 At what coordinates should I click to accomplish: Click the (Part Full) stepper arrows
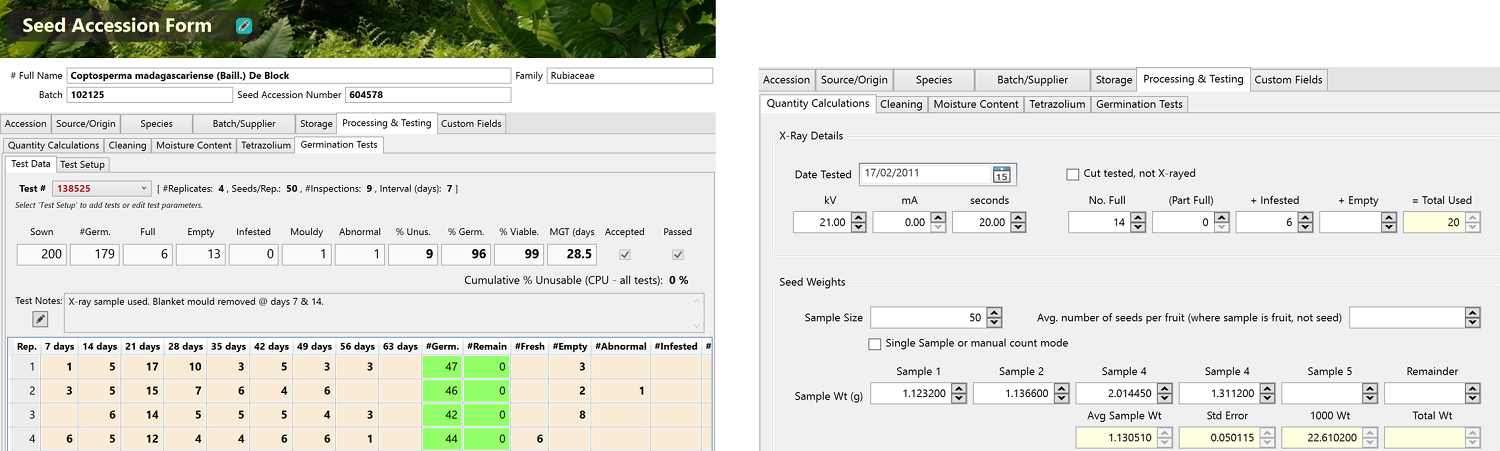pyautogui.click(x=1223, y=223)
